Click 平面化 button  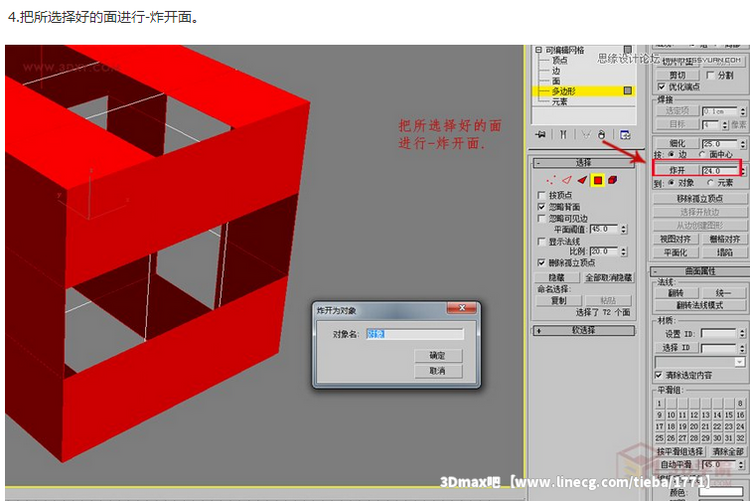pos(675,252)
